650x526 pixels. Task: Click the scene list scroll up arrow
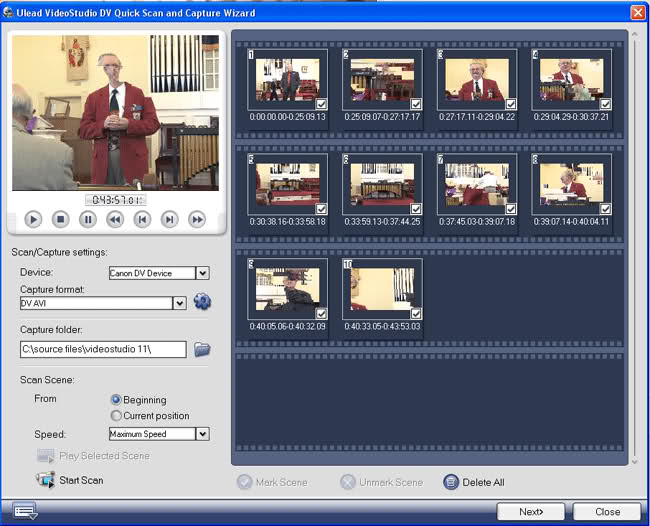point(635,34)
